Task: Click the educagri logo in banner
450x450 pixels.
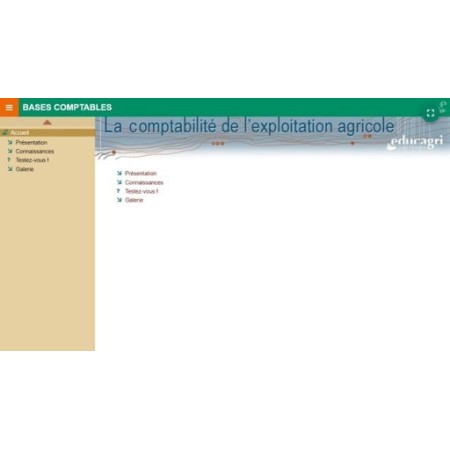Action: [x=415, y=142]
